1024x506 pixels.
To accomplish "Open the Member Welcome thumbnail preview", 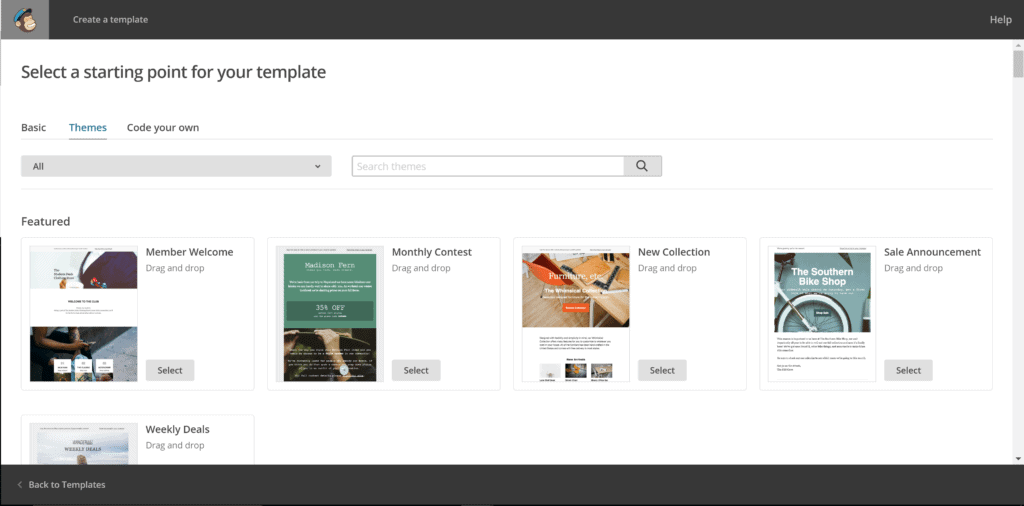I will (84, 314).
